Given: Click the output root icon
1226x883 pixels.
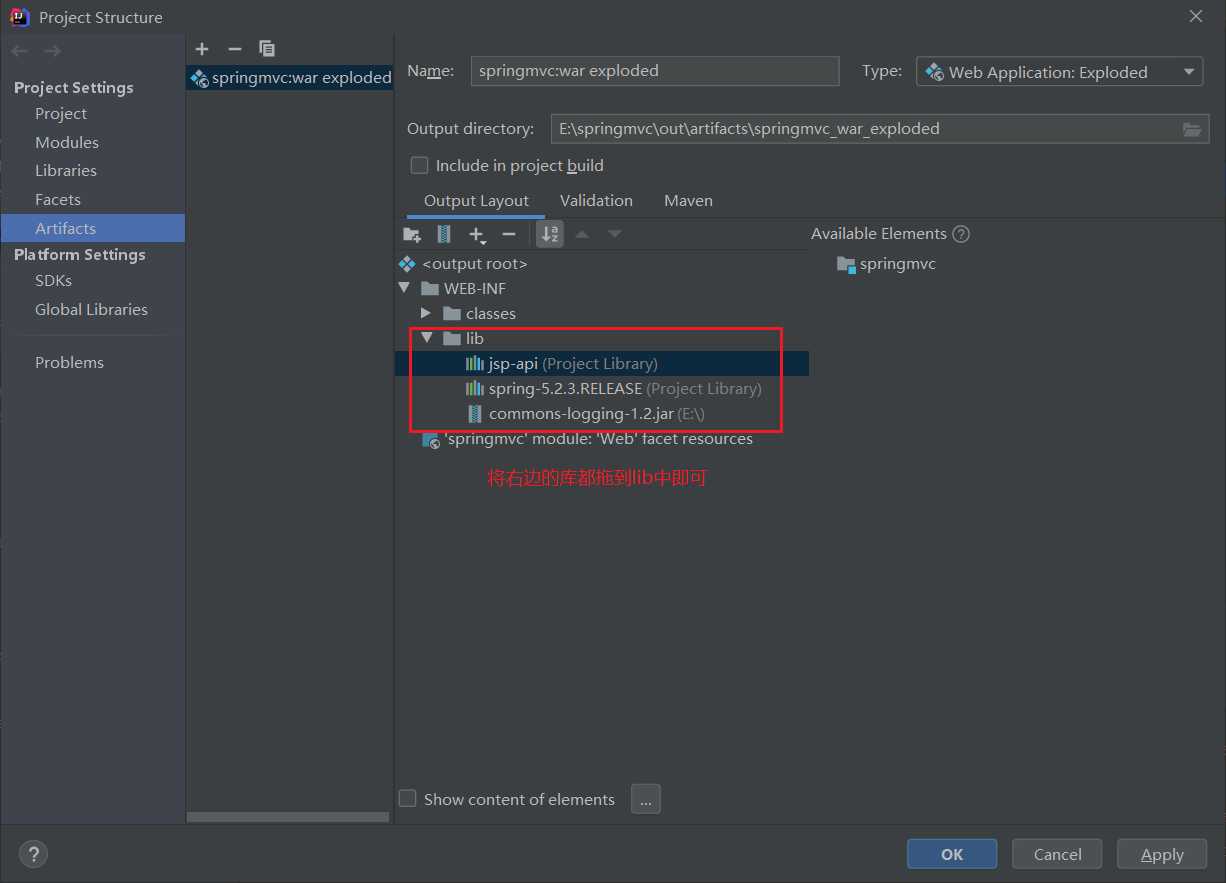Looking at the screenshot, I should tap(406, 264).
